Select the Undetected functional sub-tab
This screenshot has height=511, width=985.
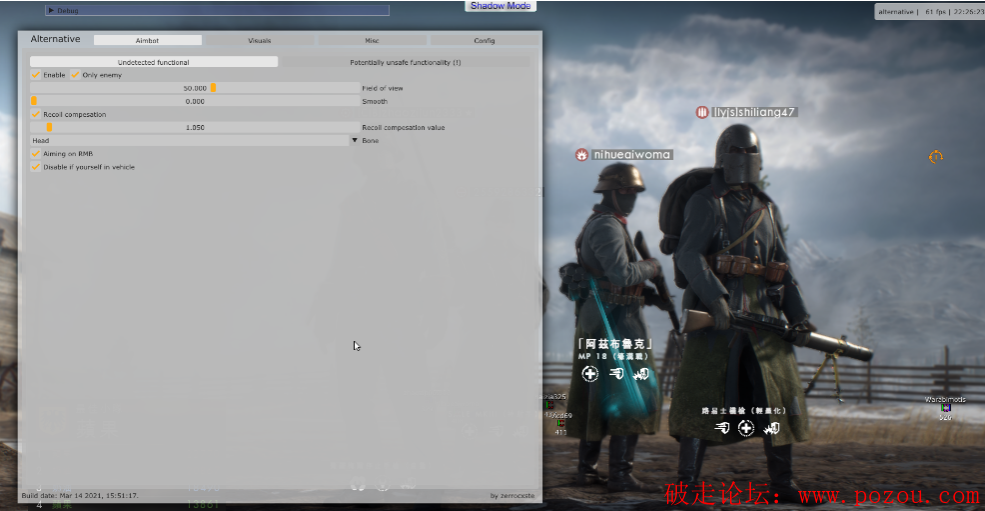coord(154,62)
